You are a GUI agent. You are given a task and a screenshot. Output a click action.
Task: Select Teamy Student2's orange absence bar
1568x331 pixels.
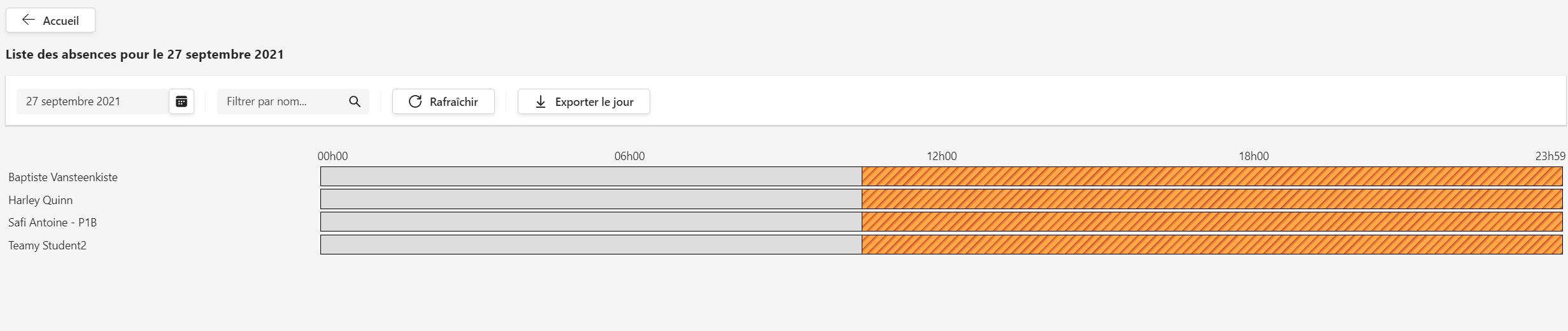pos(1212,245)
